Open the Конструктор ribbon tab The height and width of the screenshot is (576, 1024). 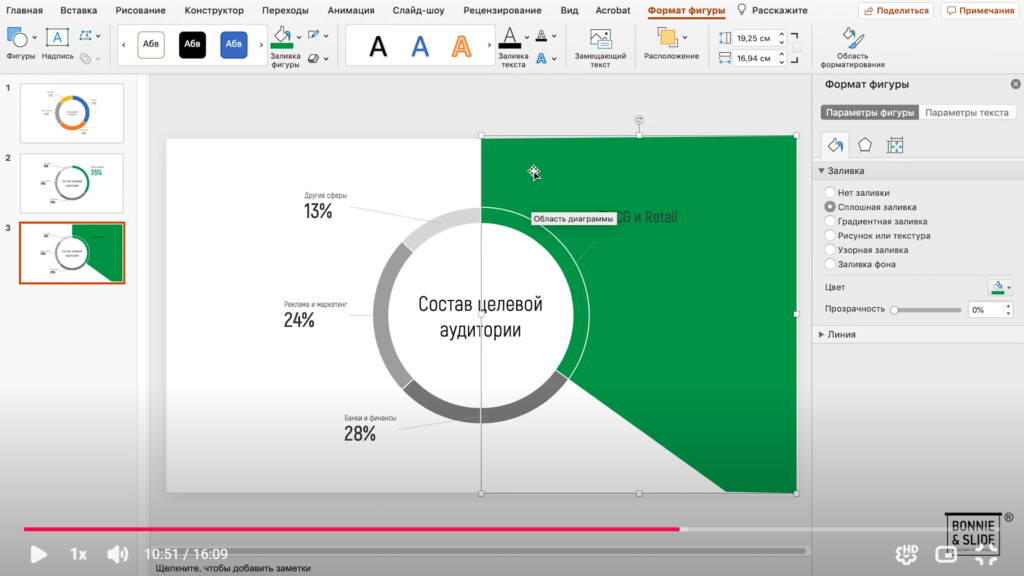coord(214,10)
